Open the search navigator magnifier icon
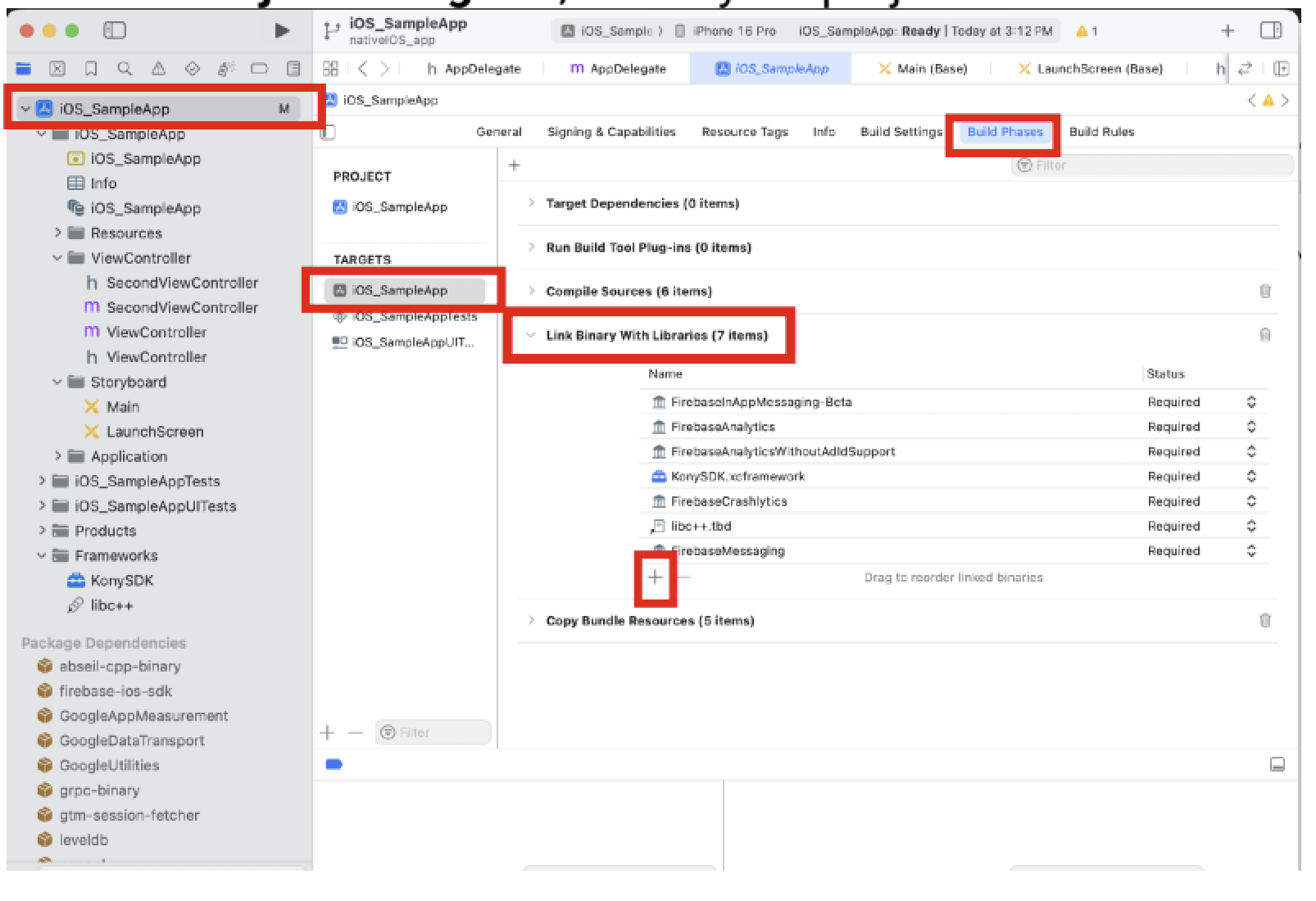Viewport: 1316px width, 901px height. [125, 69]
